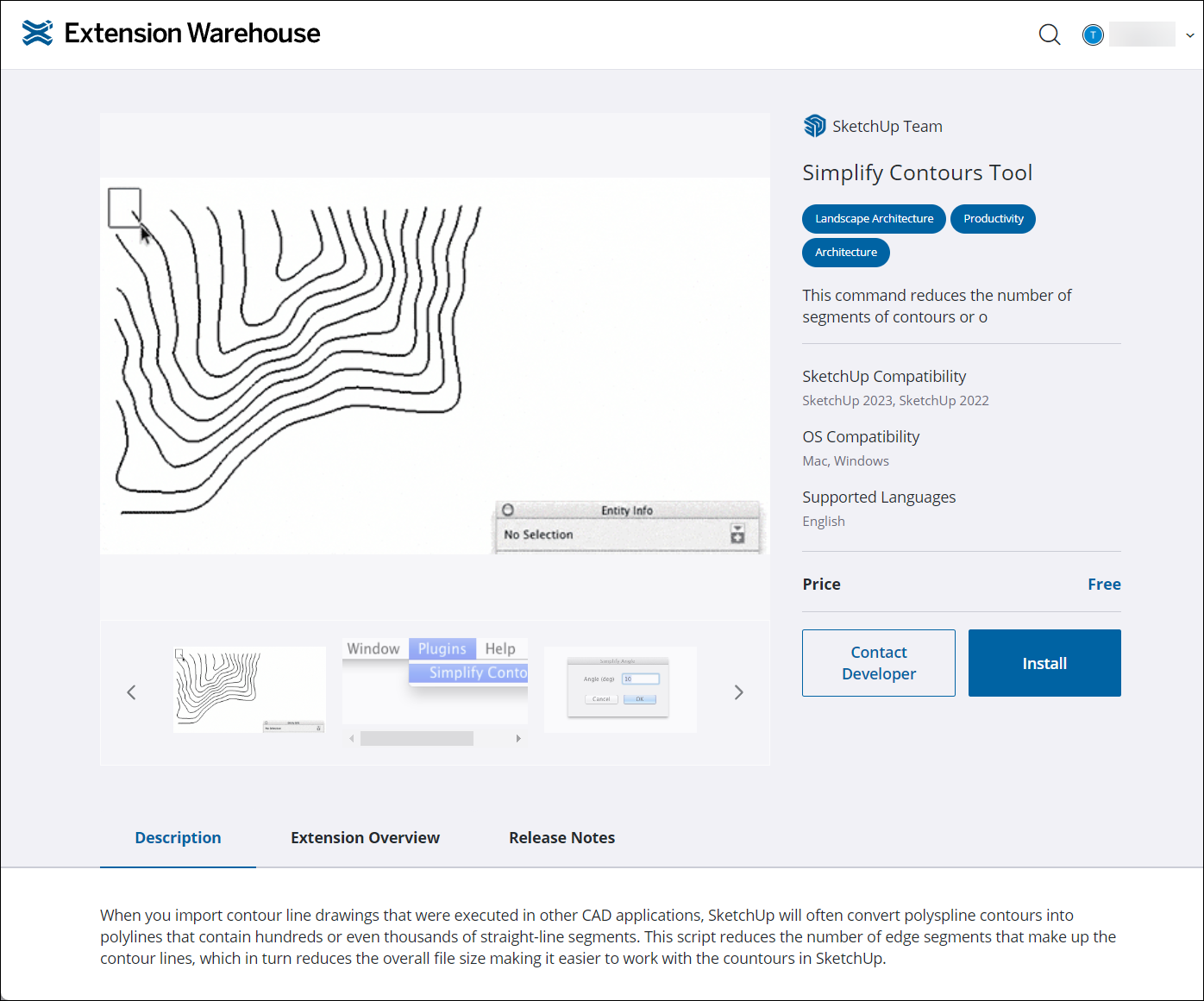Open the Release Notes tab
This screenshot has height=1001, width=1204.
point(561,837)
